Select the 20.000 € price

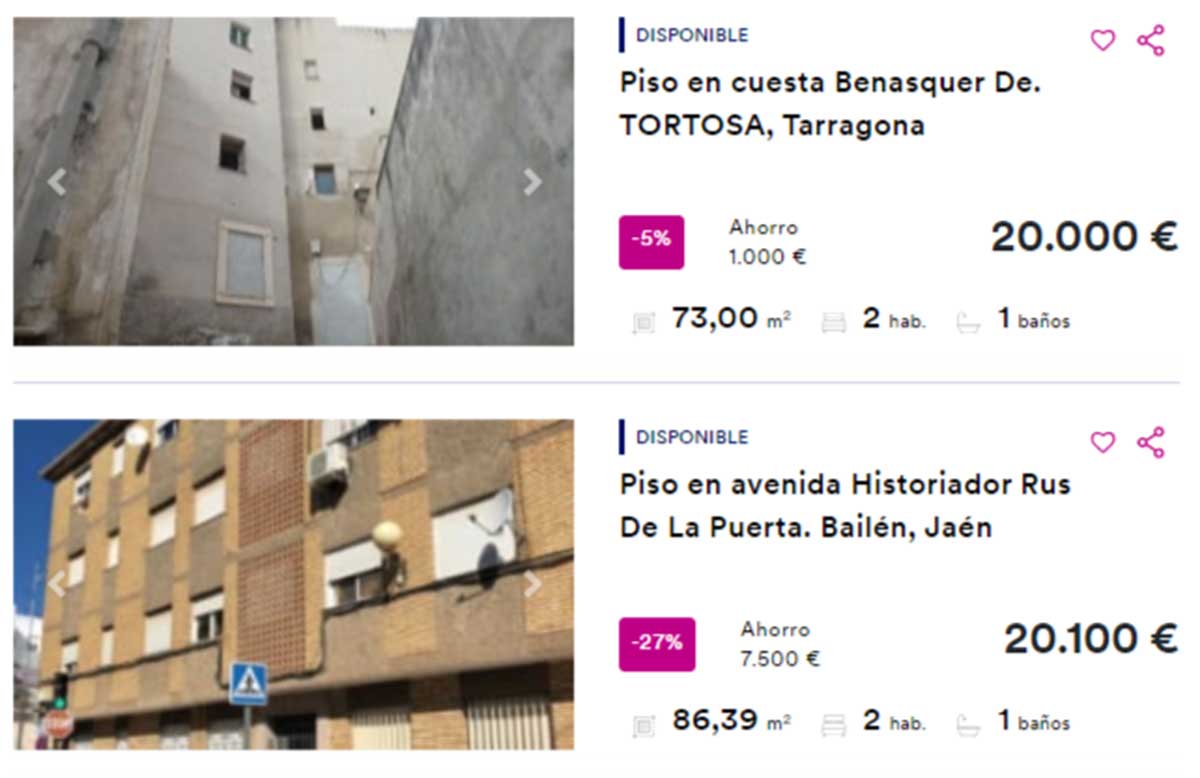point(1084,238)
